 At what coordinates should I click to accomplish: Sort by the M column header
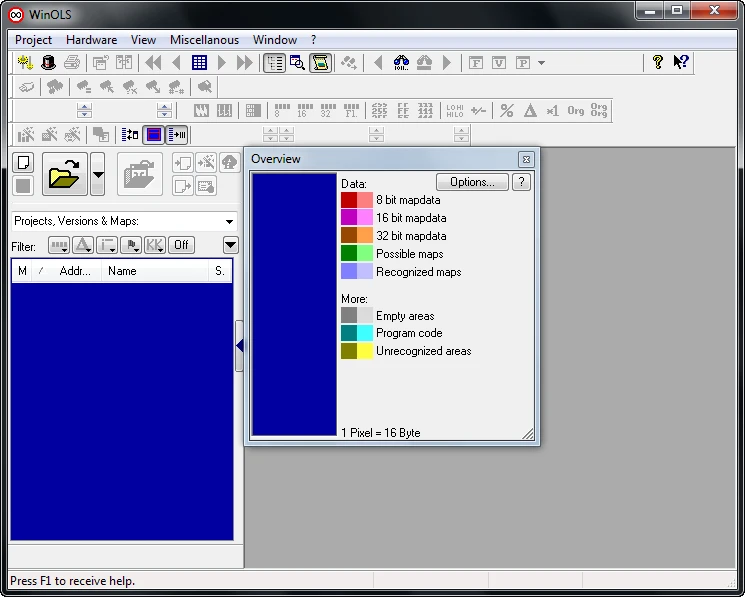22,271
